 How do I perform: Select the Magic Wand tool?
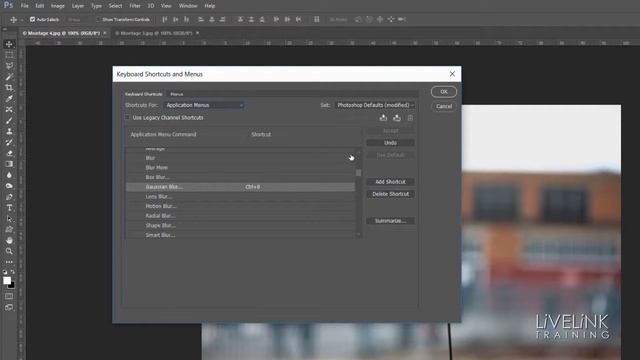click(9, 77)
